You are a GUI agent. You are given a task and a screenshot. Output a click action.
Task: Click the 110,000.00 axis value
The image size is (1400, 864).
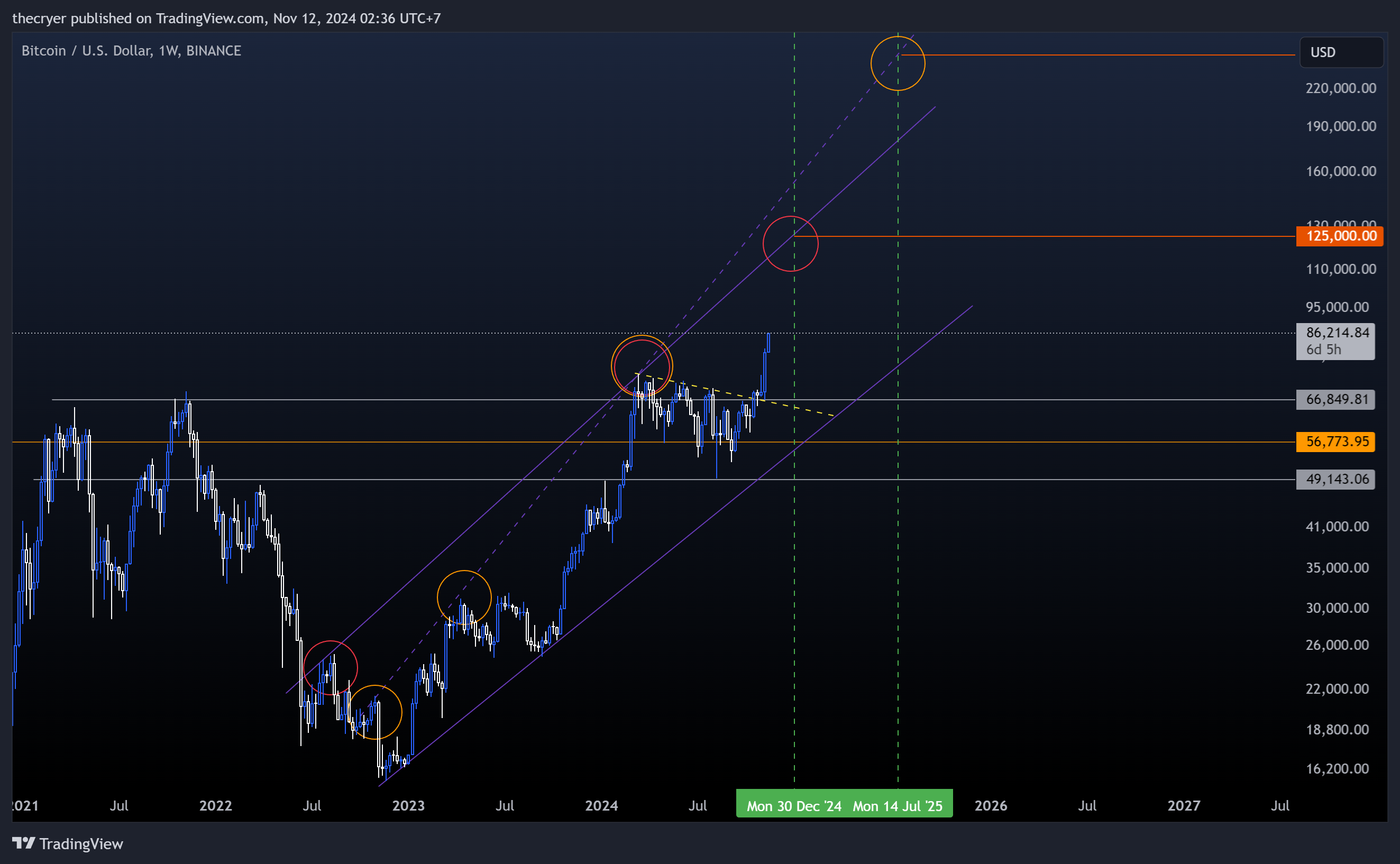tap(1341, 269)
